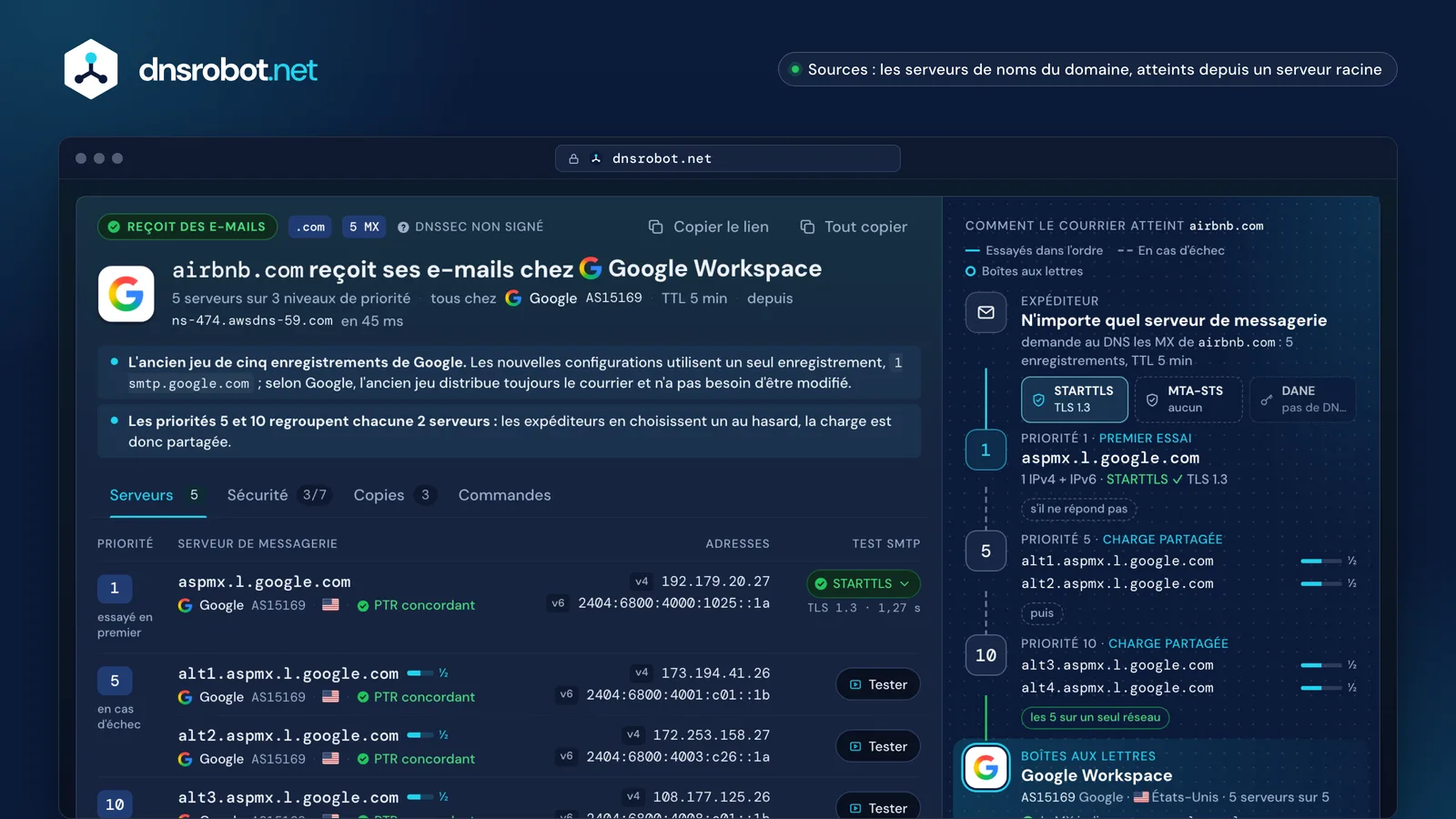Click the green PTR check on alt1.aspmx.l.google.com row
Viewport: 1456px width, 819px height.
363,697
